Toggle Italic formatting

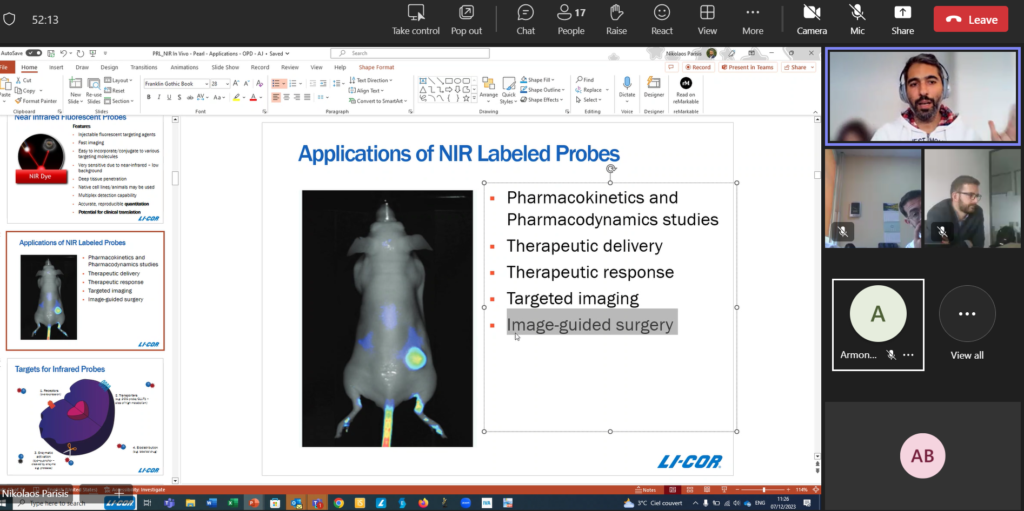click(159, 97)
